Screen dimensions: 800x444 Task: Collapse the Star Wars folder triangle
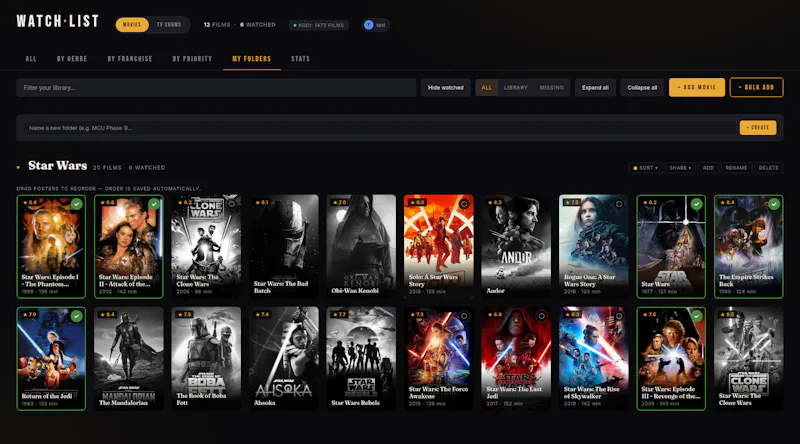click(x=18, y=167)
